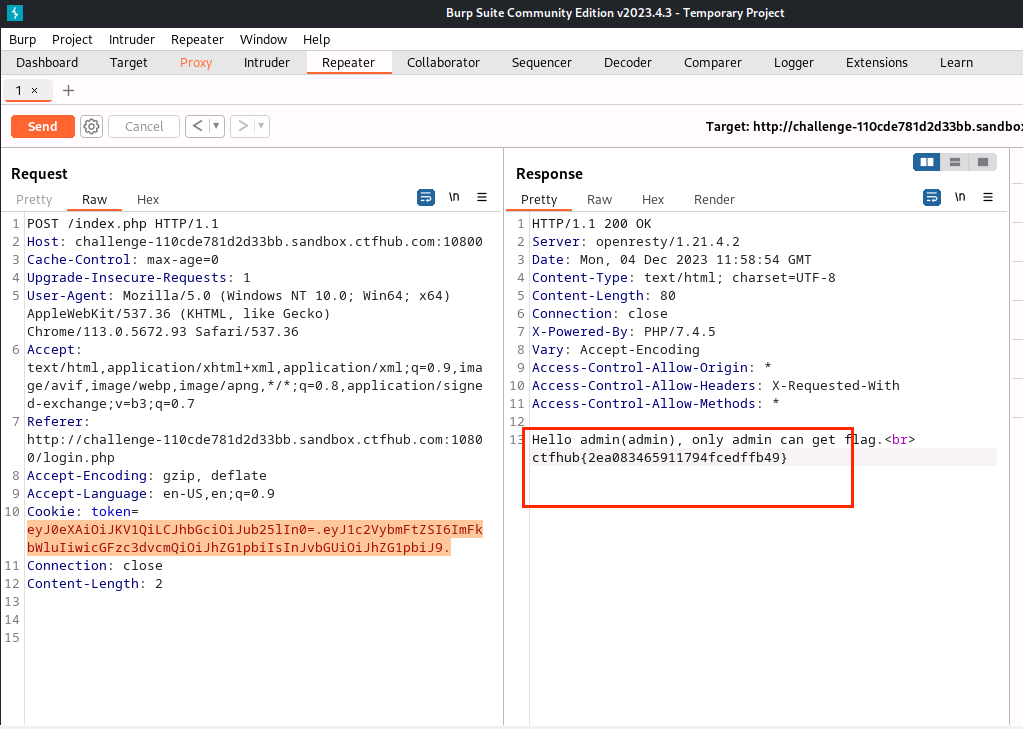Screen dimensions: 1023x729
Task: Click the Request 'Content-Length: 2' header line
Action: click(x=95, y=583)
